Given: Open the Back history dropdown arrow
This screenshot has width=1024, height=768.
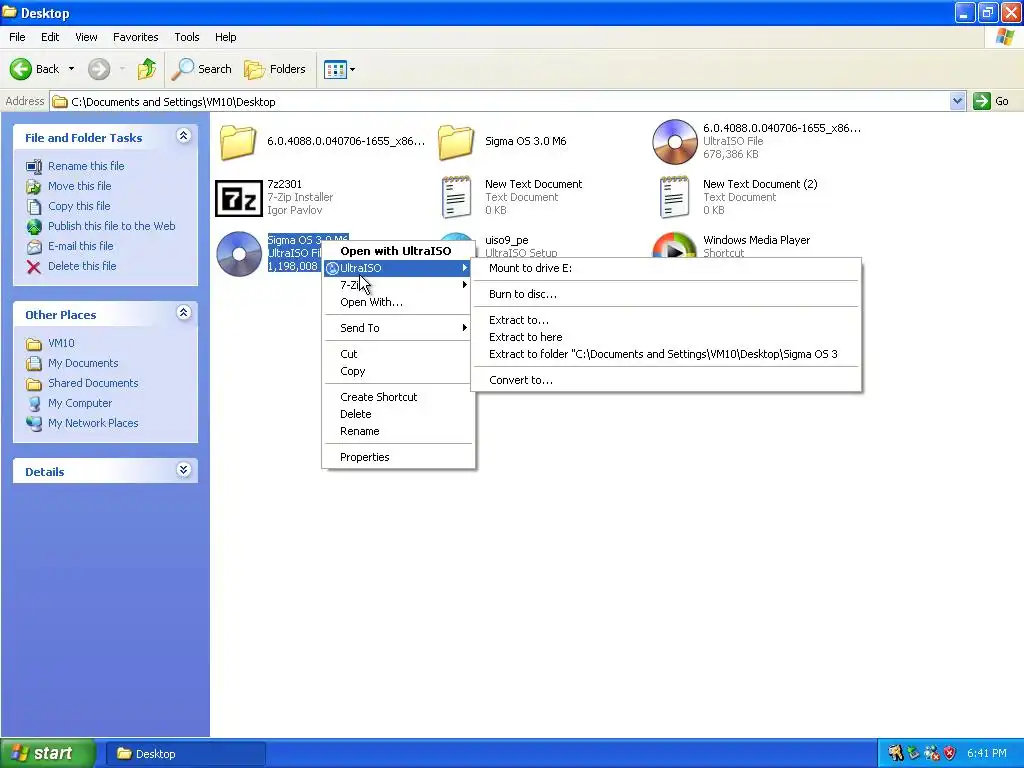Looking at the screenshot, I should (71, 69).
